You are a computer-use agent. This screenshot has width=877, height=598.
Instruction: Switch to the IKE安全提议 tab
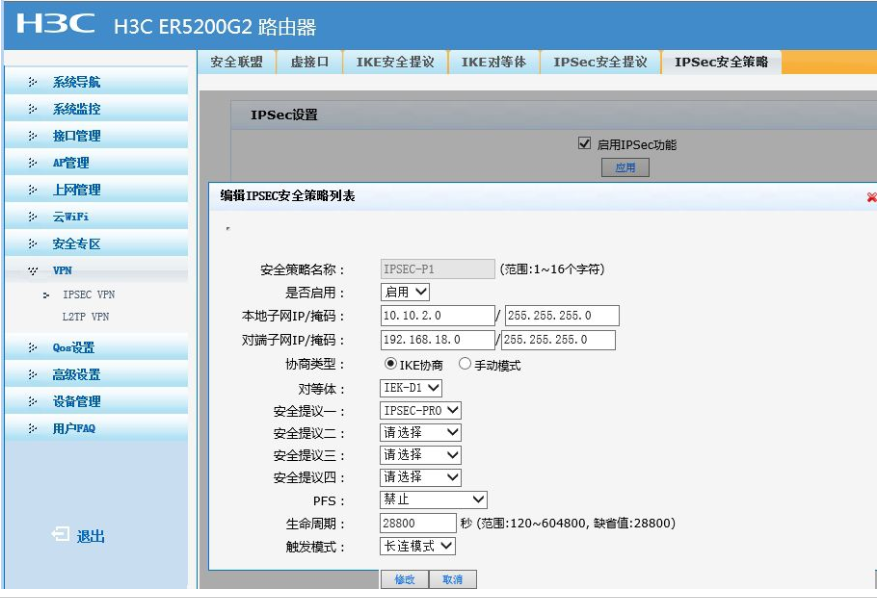tap(395, 62)
